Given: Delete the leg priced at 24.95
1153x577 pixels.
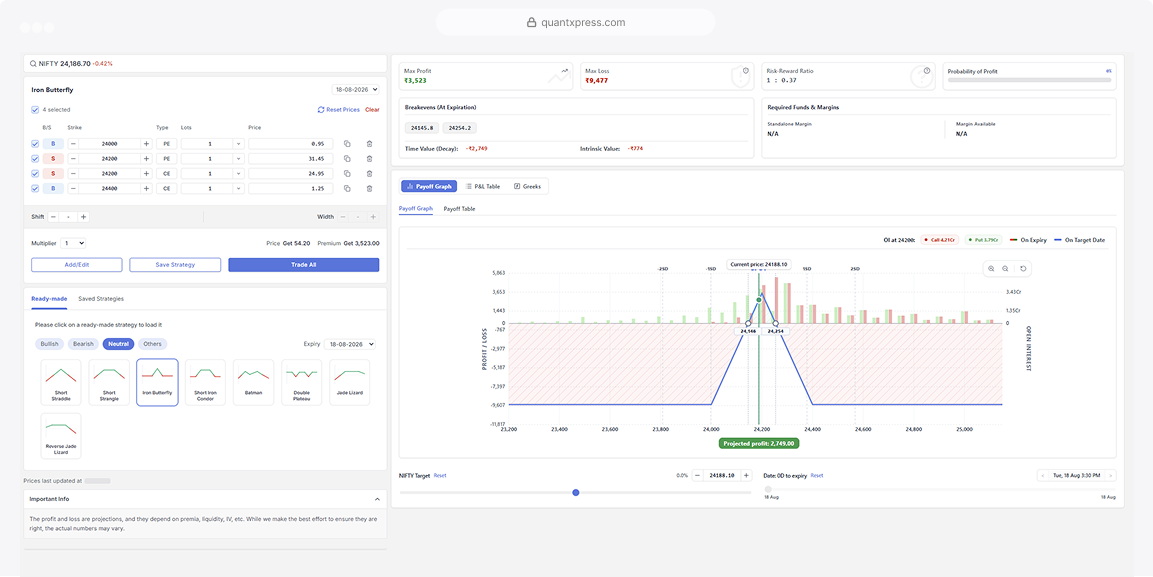Looking at the screenshot, I should click(369, 173).
